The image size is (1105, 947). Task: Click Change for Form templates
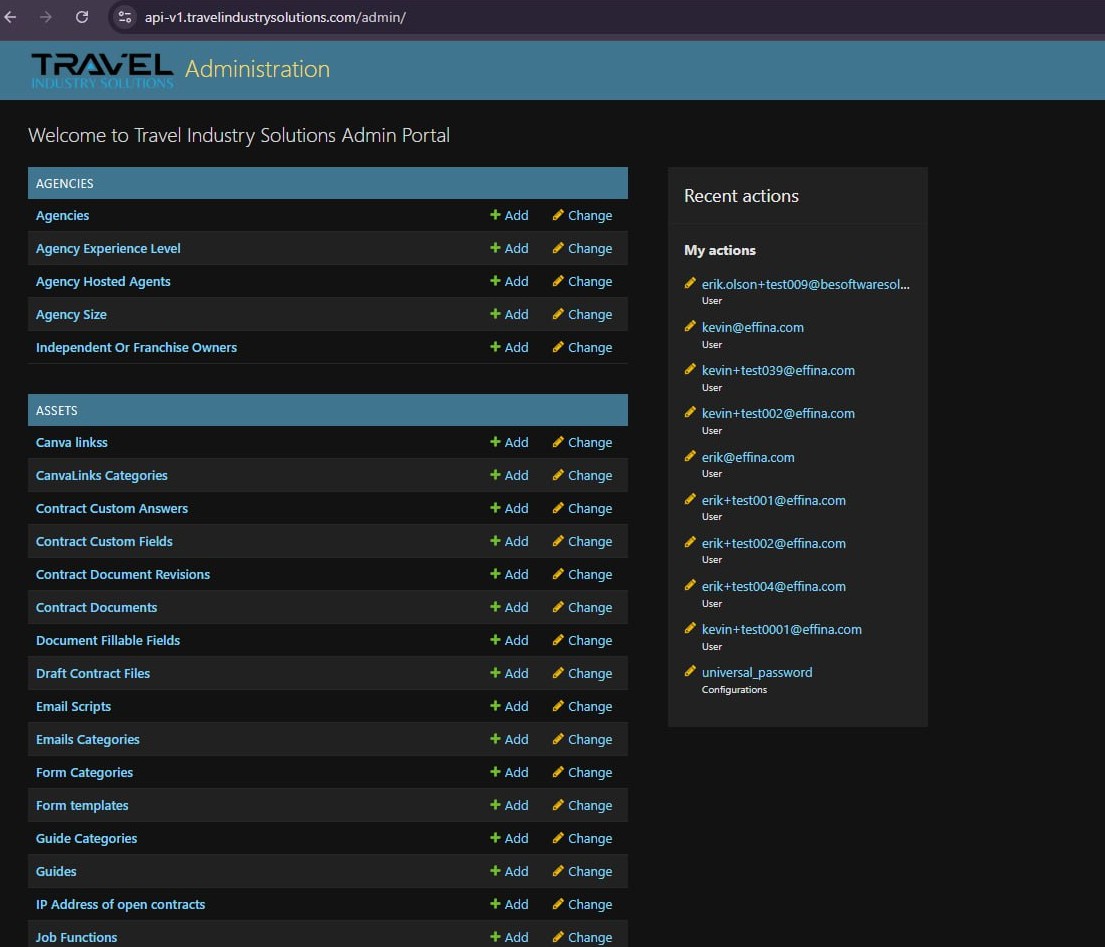(x=582, y=805)
